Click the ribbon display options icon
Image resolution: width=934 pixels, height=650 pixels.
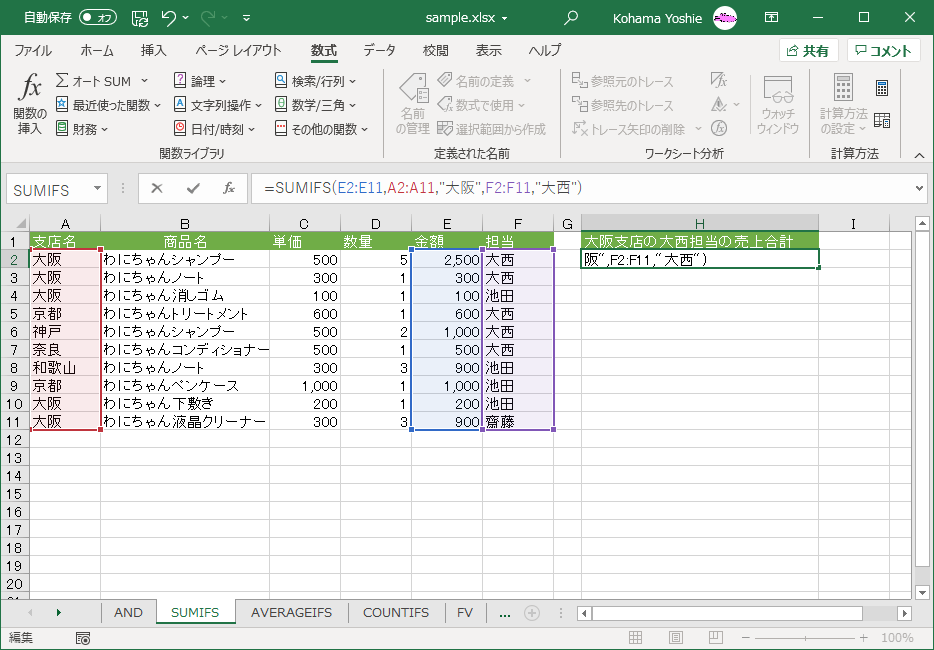click(771, 18)
